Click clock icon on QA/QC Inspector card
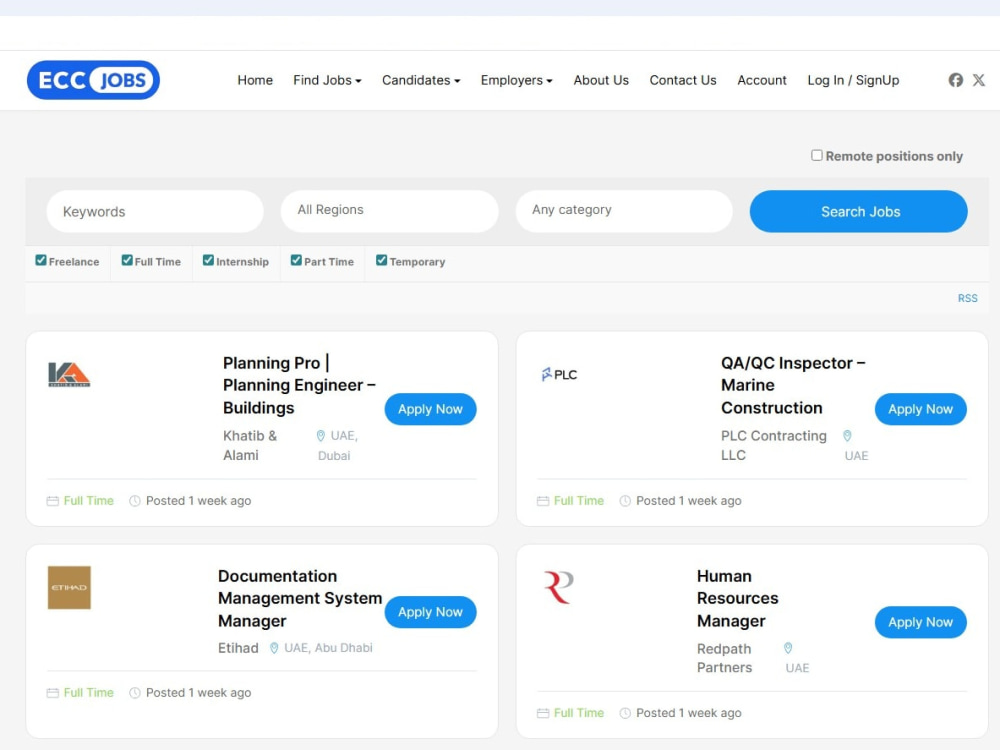Image resolution: width=1000 pixels, height=750 pixels. (x=625, y=501)
